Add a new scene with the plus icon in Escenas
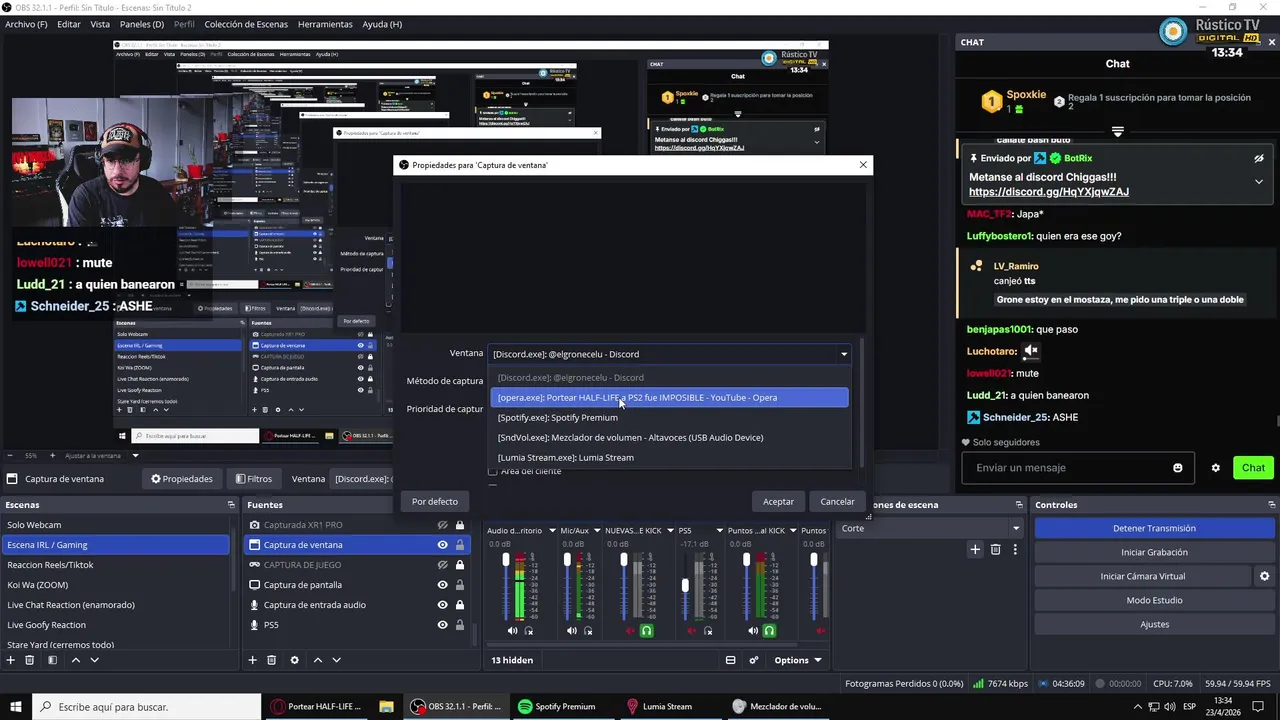Image resolution: width=1280 pixels, height=720 pixels. pyautogui.click(x=10, y=660)
